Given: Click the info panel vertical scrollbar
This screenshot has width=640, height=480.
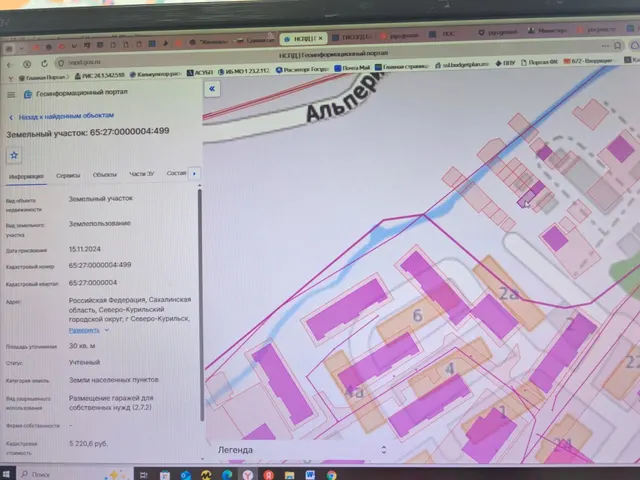Looking at the screenshot, I should (x=200, y=304).
